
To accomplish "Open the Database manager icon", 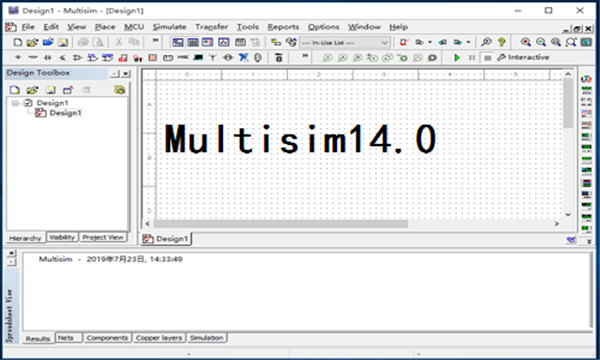I will pos(292,42).
